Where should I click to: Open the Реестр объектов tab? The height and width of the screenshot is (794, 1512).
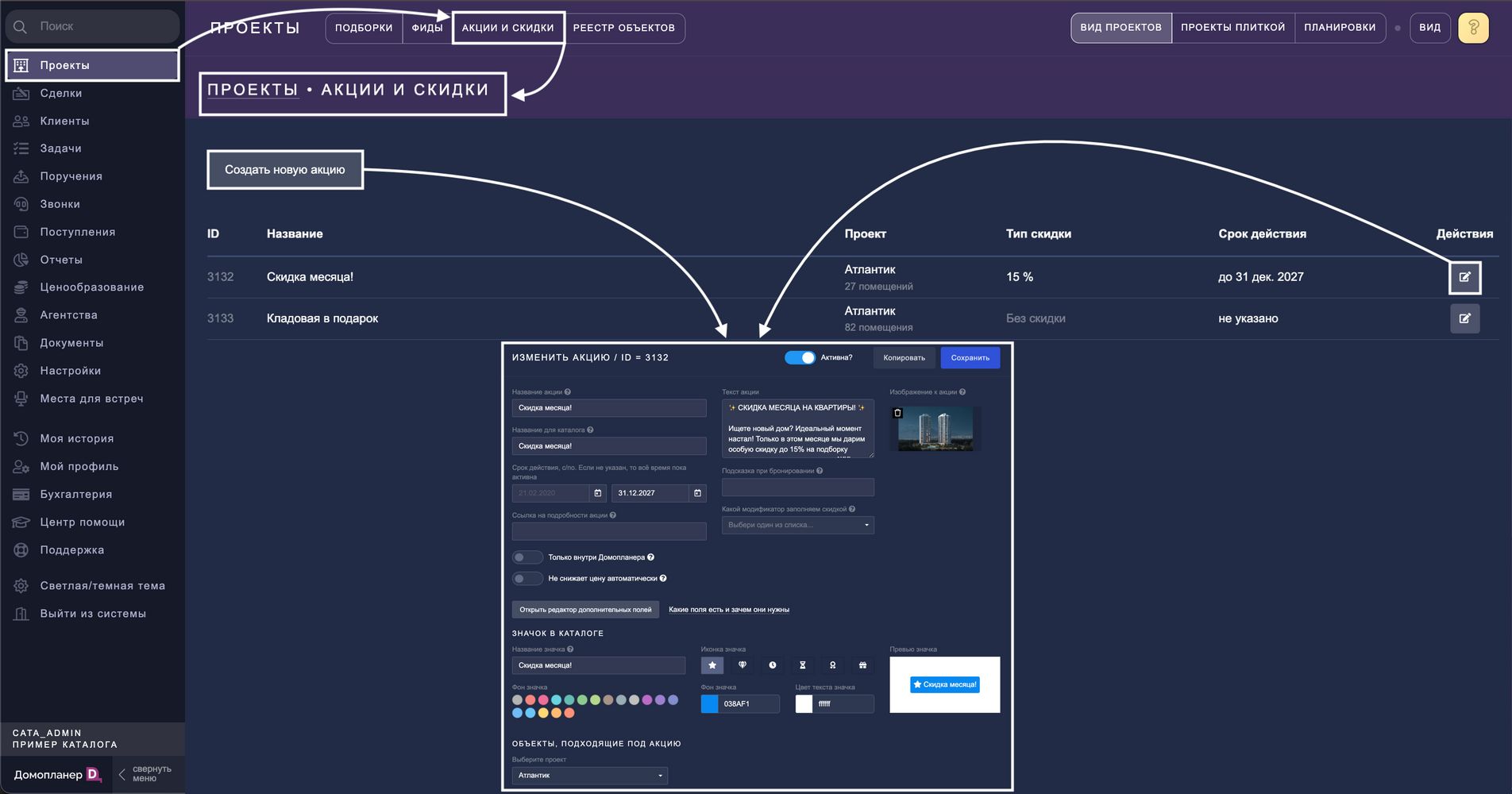(x=624, y=28)
